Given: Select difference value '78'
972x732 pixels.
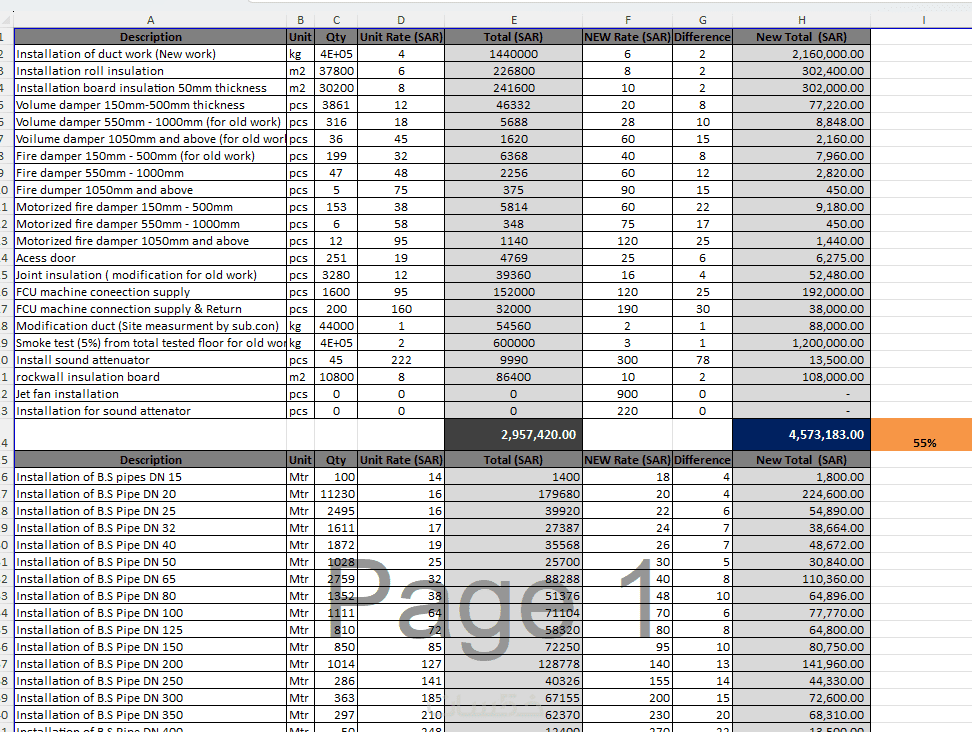Looking at the screenshot, I should point(702,359).
